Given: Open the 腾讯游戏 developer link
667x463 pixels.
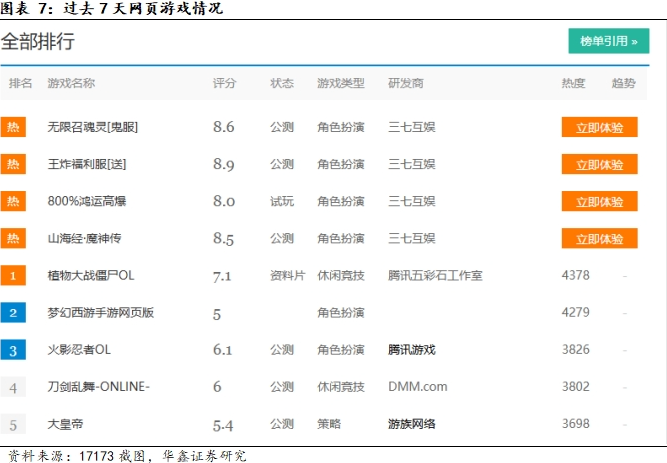Looking at the screenshot, I should (x=412, y=350).
